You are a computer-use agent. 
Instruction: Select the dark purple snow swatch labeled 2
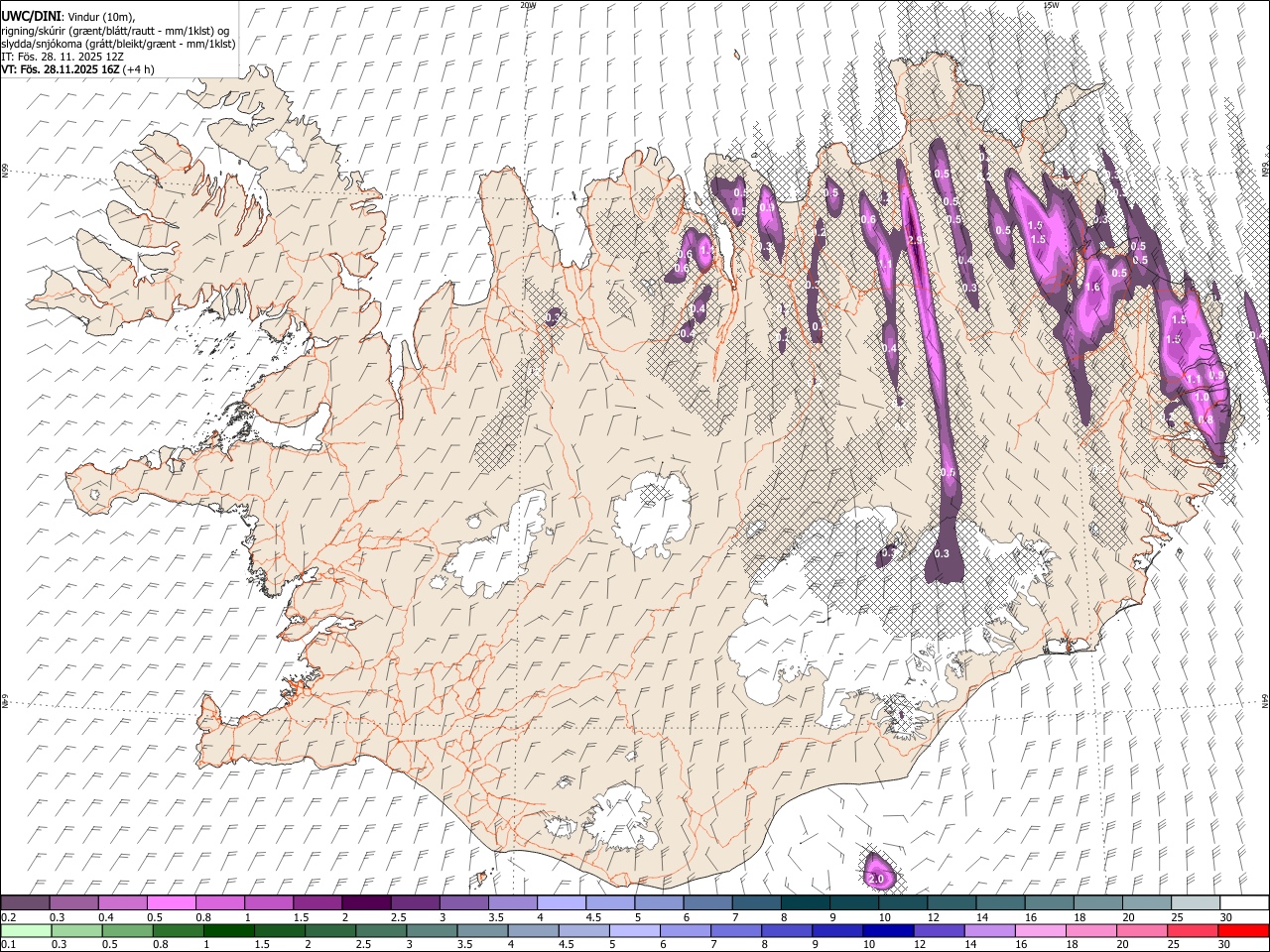pyautogui.click(x=365, y=903)
